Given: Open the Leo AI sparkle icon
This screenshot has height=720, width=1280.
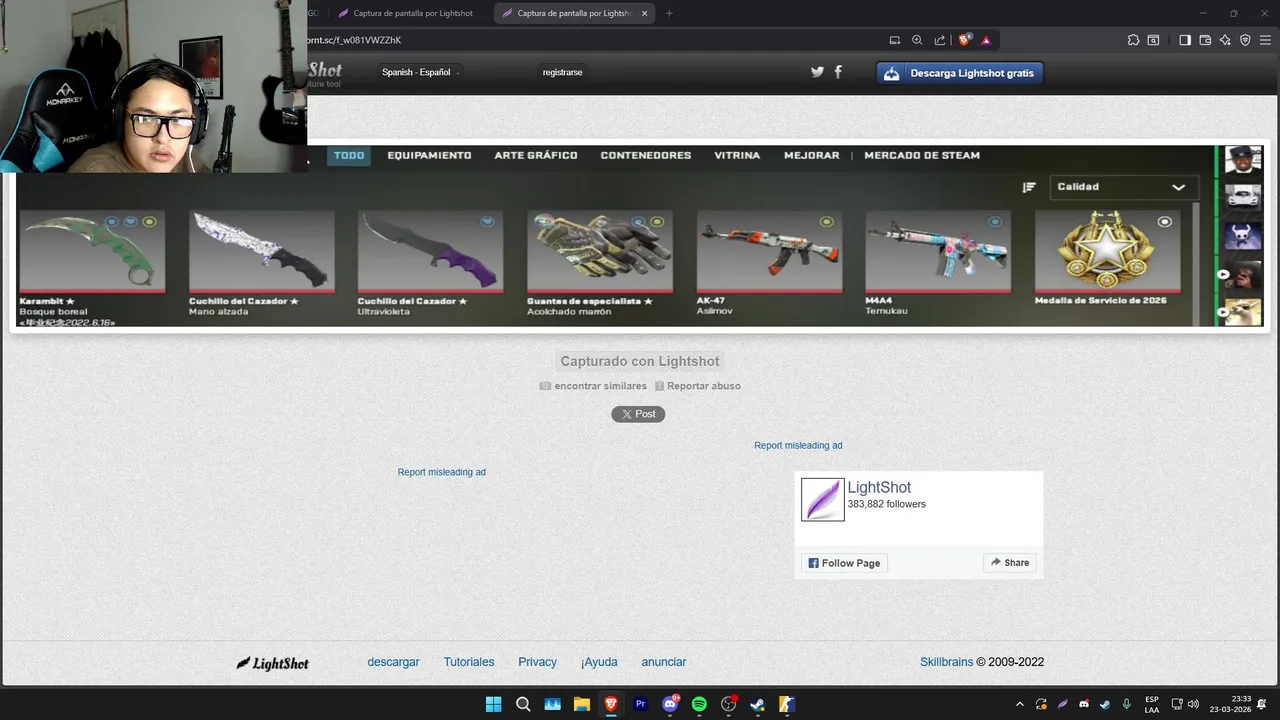Looking at the screenshot, I should (1225, 40).
